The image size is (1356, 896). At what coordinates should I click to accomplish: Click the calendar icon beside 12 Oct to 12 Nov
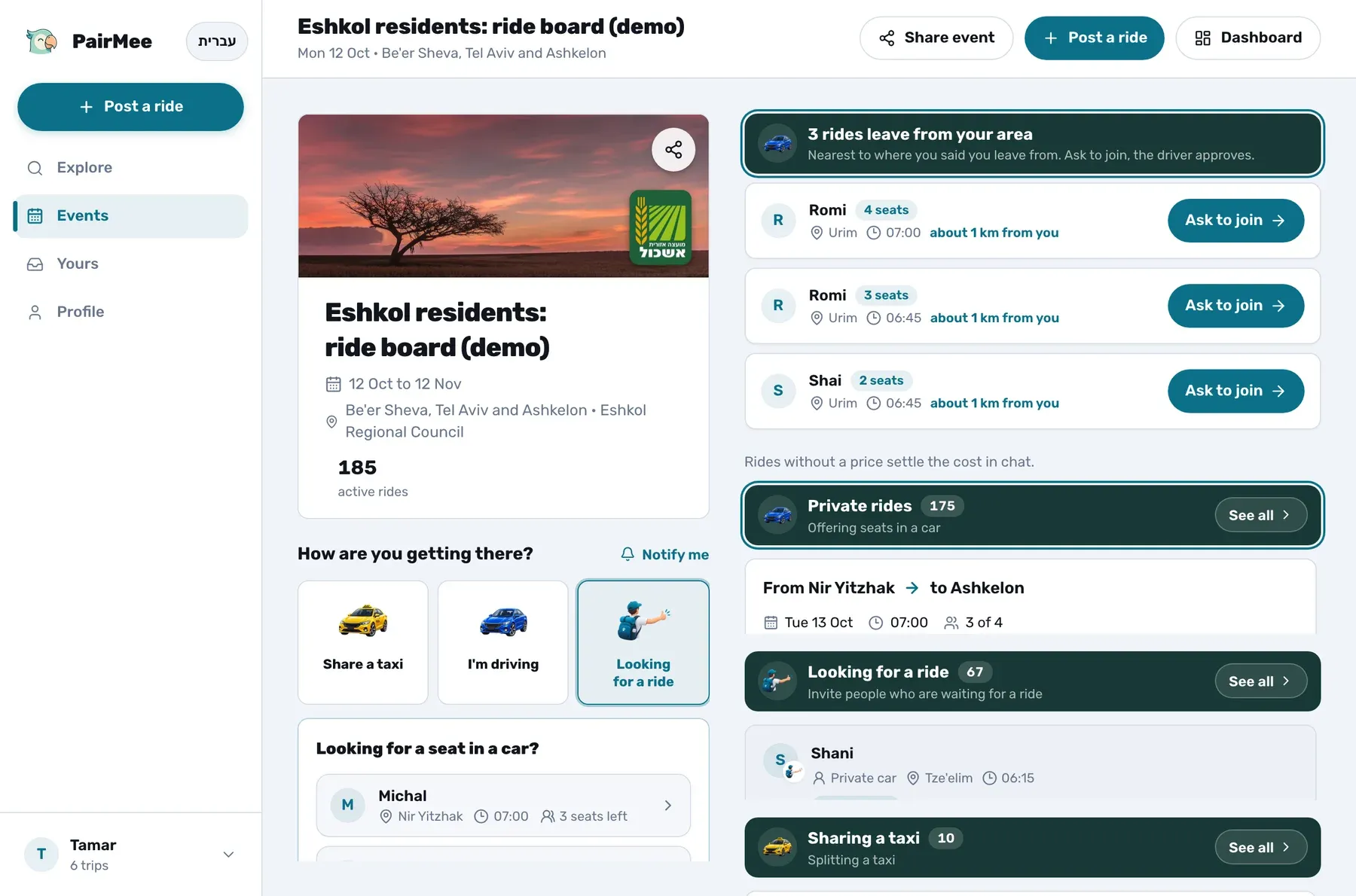click(333, 384)
